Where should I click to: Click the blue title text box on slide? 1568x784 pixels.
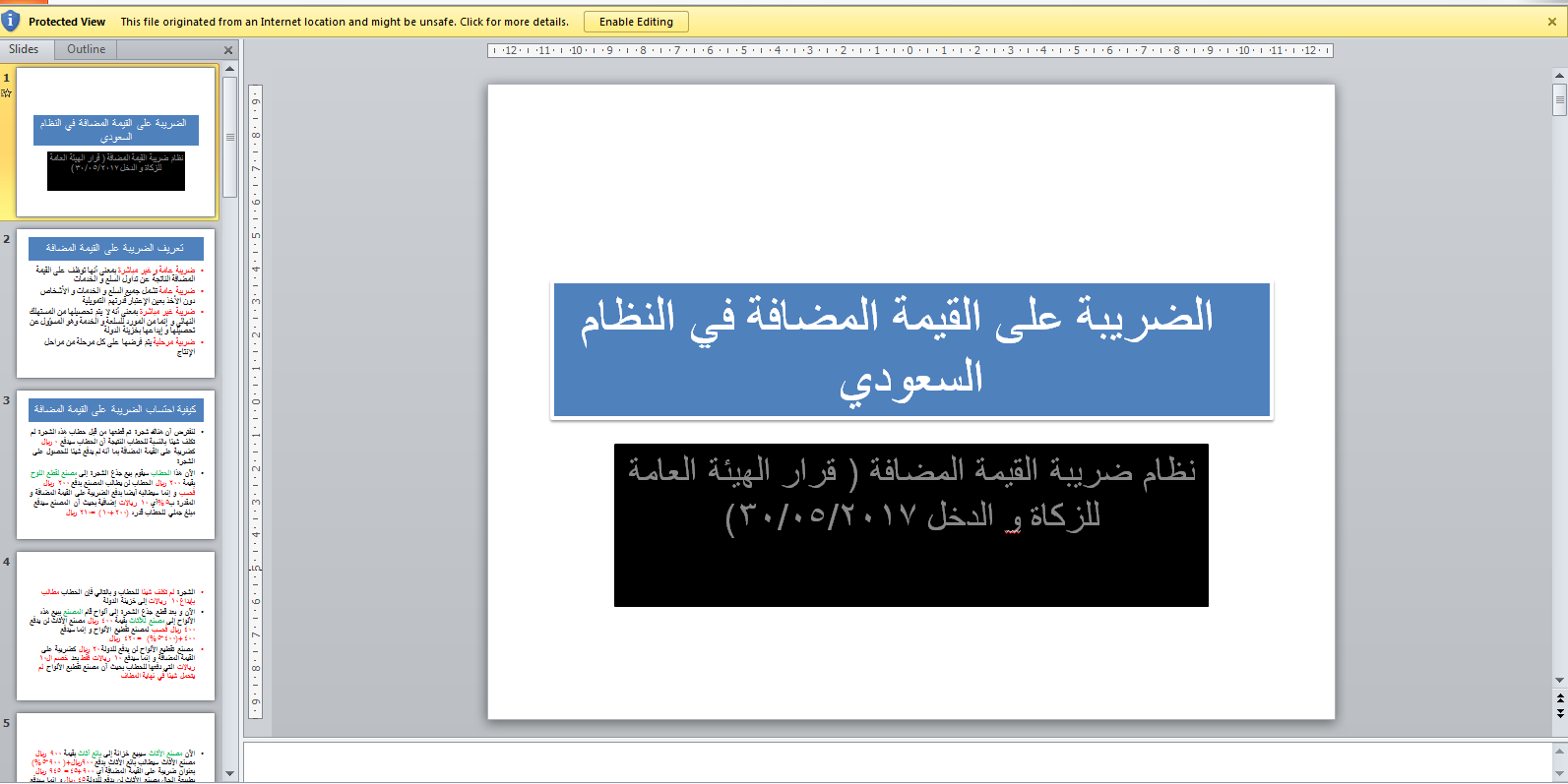point(911,350)
